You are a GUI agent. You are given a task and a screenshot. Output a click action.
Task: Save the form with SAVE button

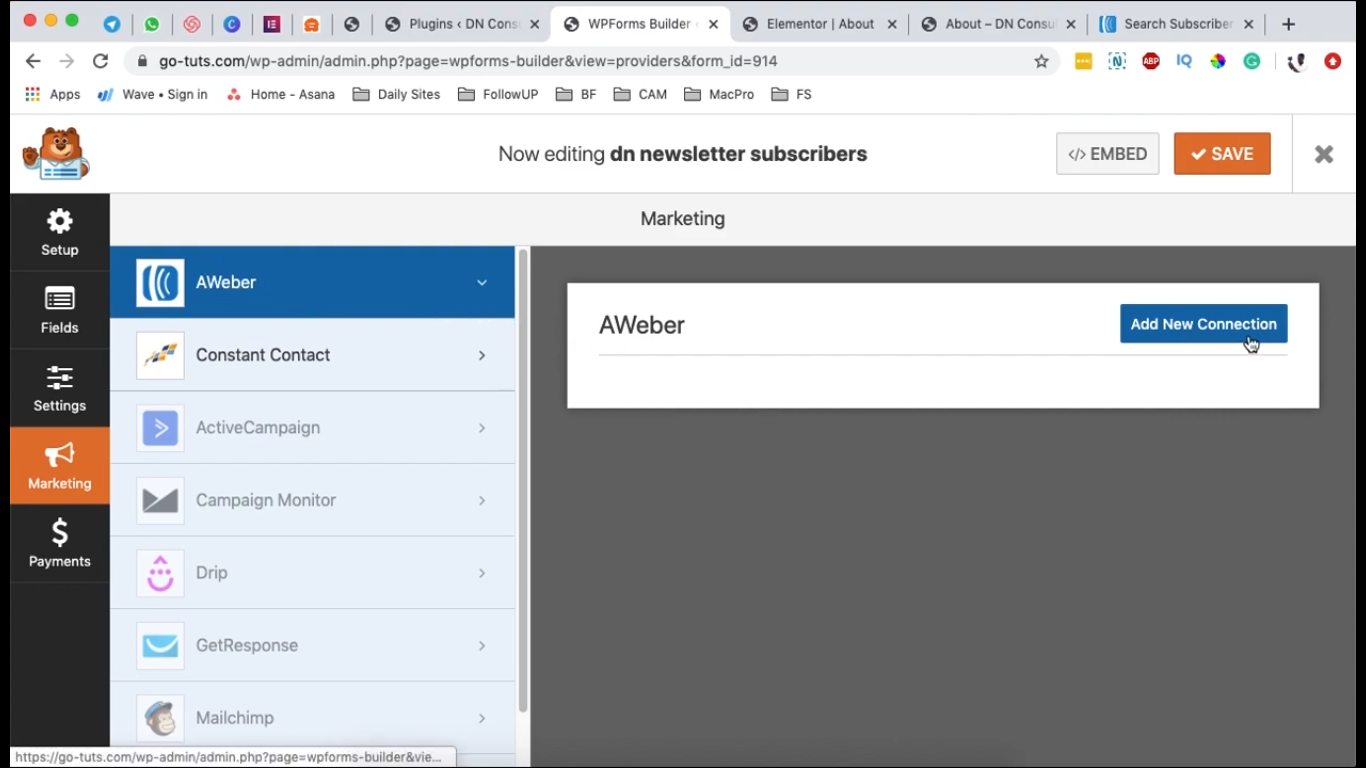[1222, 154]
